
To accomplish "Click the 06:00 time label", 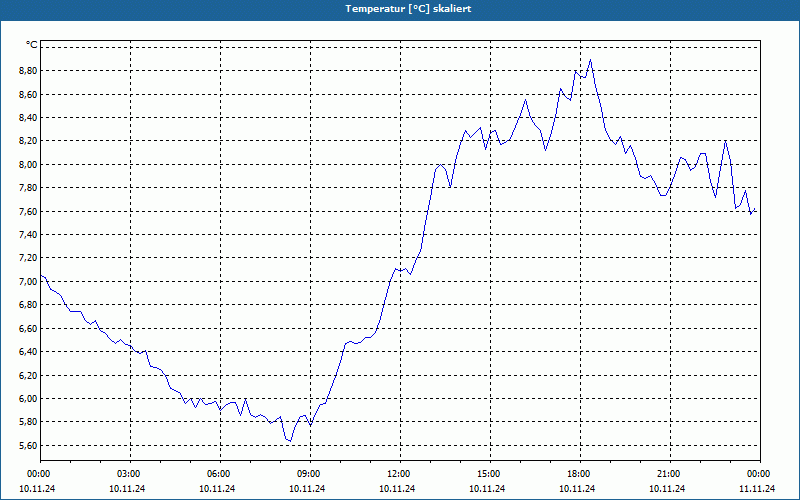I will (x=220, y=474).
